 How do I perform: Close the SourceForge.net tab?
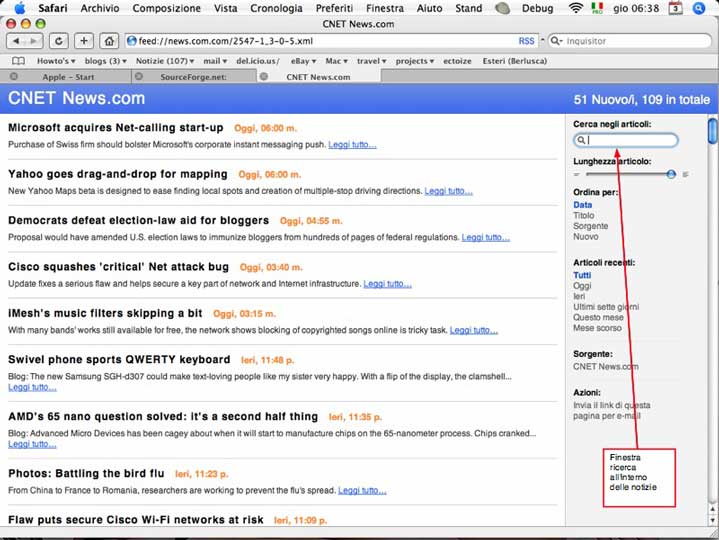(x=139, y=77)
